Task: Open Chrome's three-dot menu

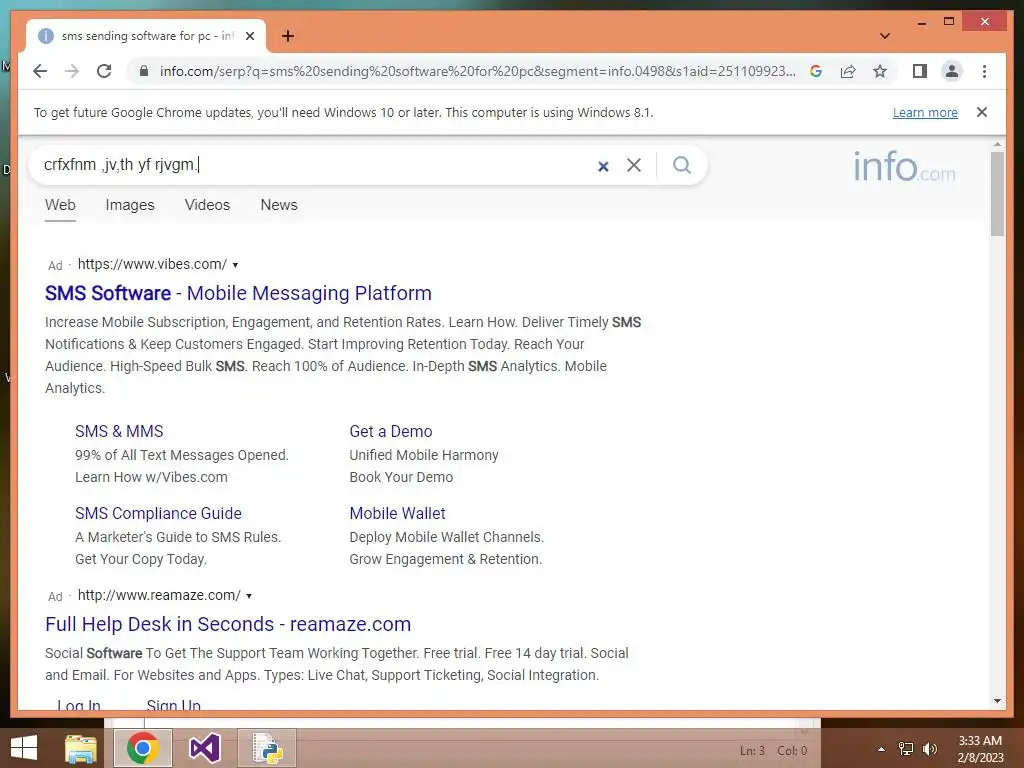Action: [984, 71]
